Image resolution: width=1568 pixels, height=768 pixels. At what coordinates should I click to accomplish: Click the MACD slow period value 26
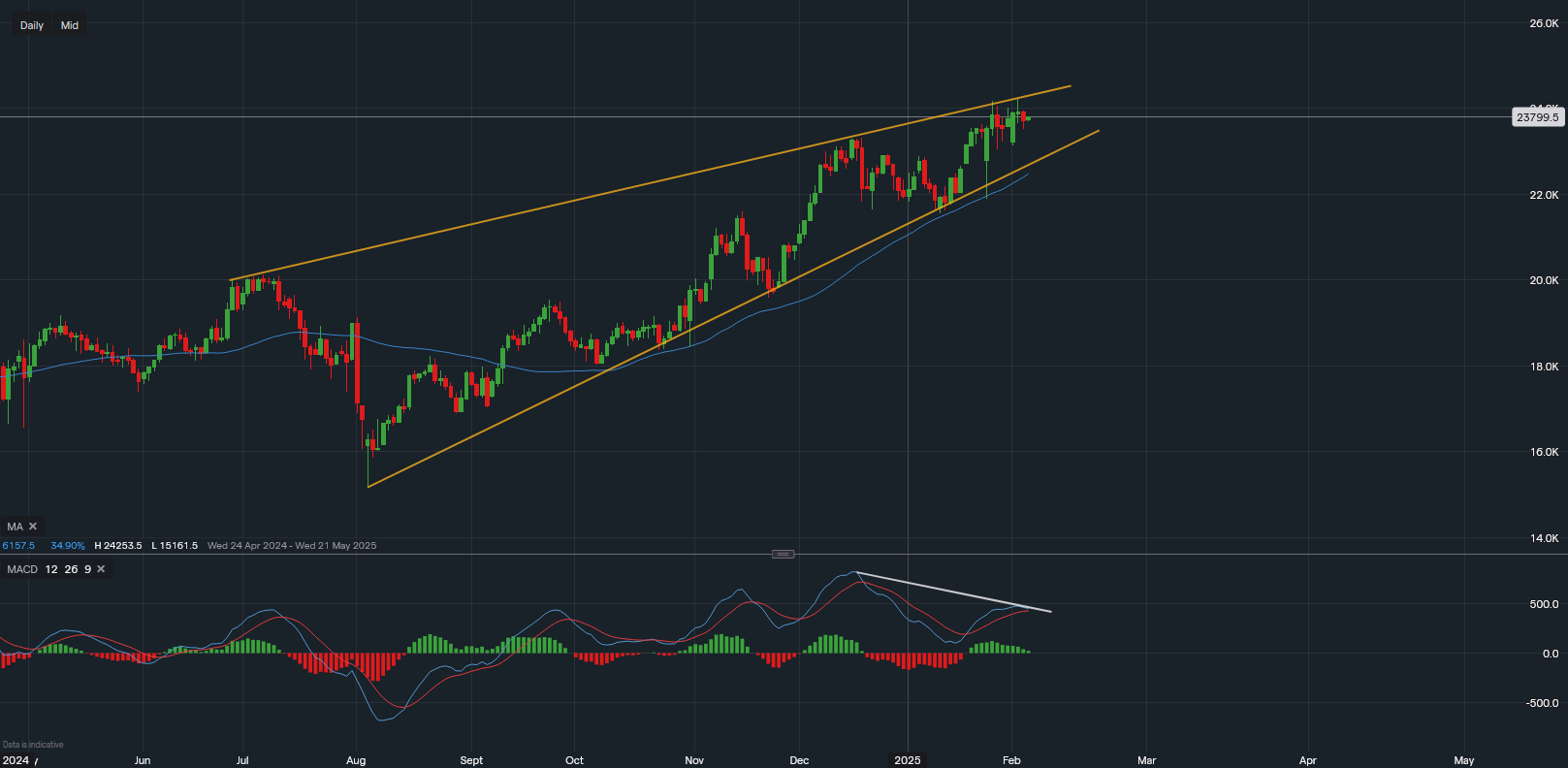71,569
